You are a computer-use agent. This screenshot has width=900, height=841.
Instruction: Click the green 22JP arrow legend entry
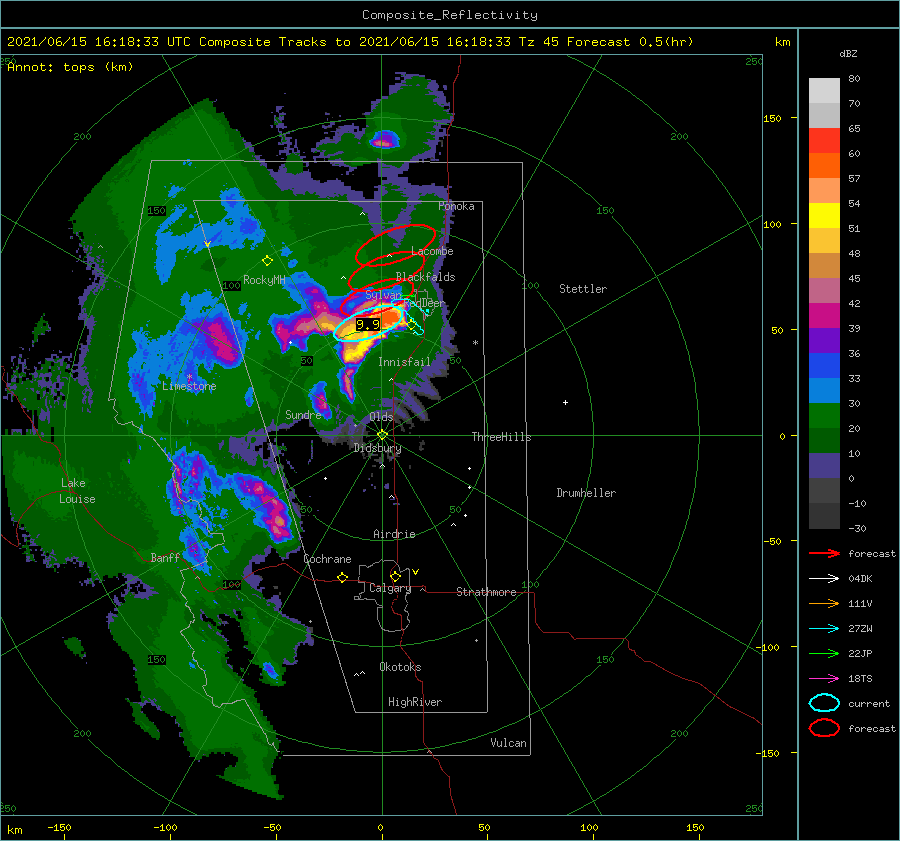824,653
